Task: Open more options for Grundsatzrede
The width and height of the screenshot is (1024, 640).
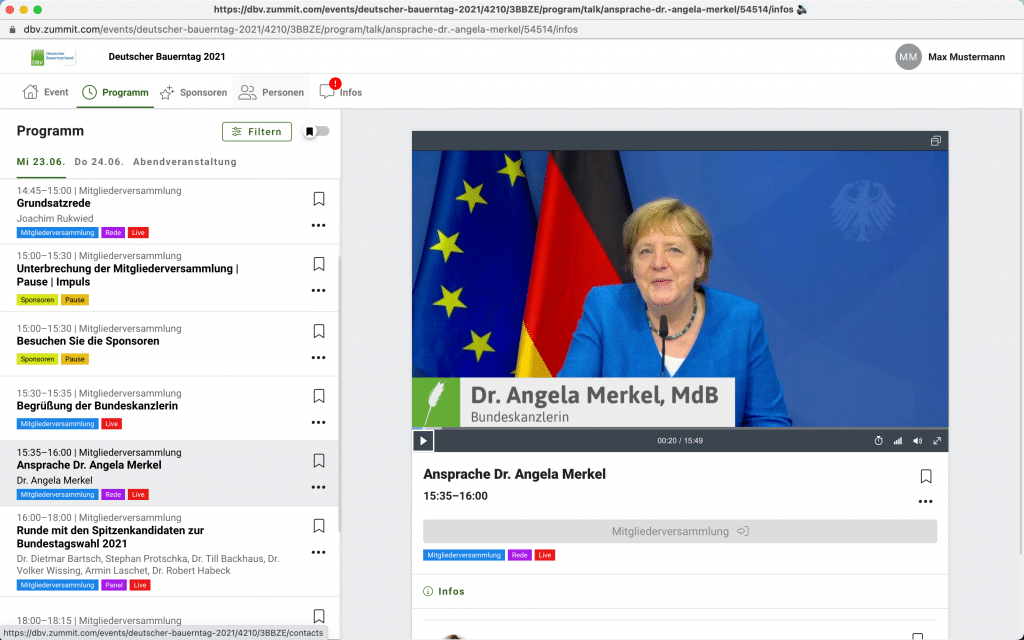Action: pos(319,225)
